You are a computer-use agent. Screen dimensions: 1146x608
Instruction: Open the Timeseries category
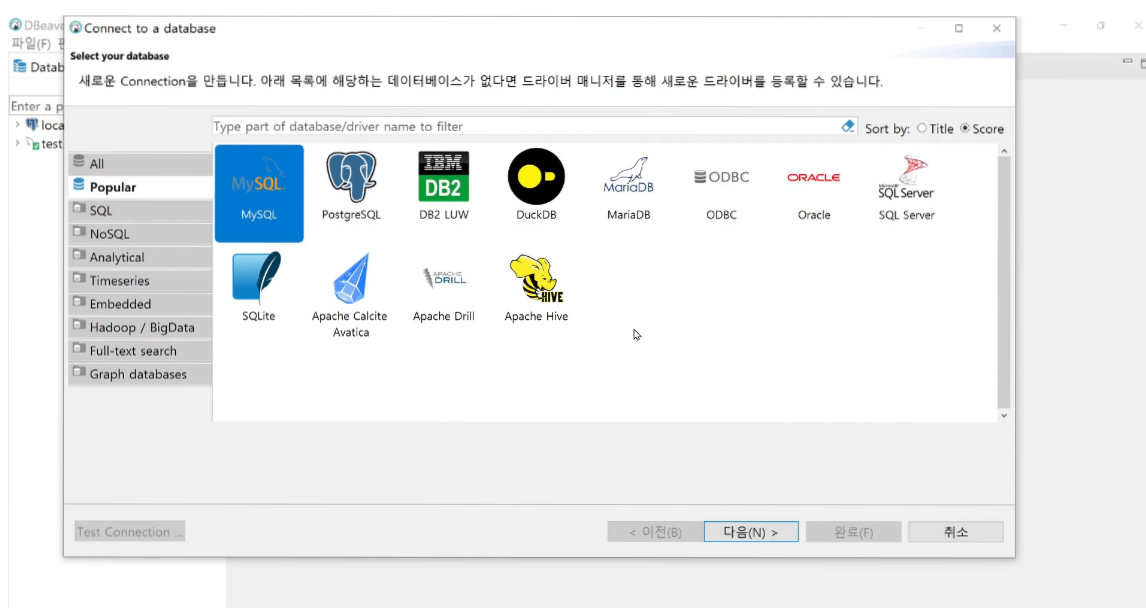point(140,281)
